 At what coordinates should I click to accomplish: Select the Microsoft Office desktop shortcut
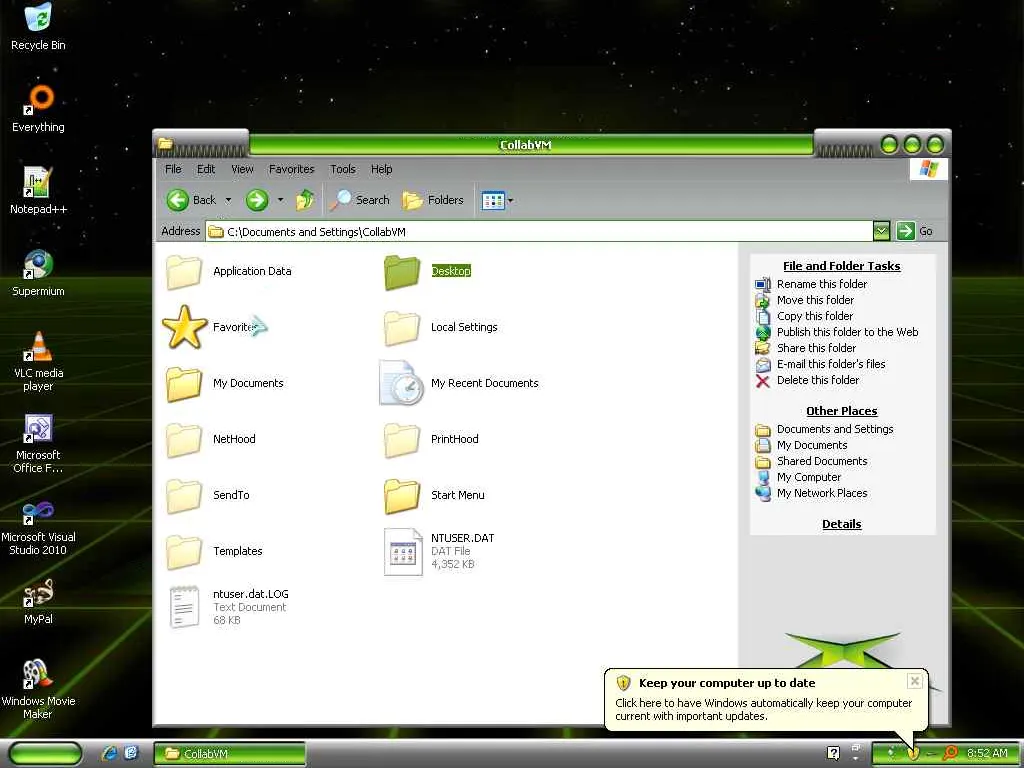(38, 443)
